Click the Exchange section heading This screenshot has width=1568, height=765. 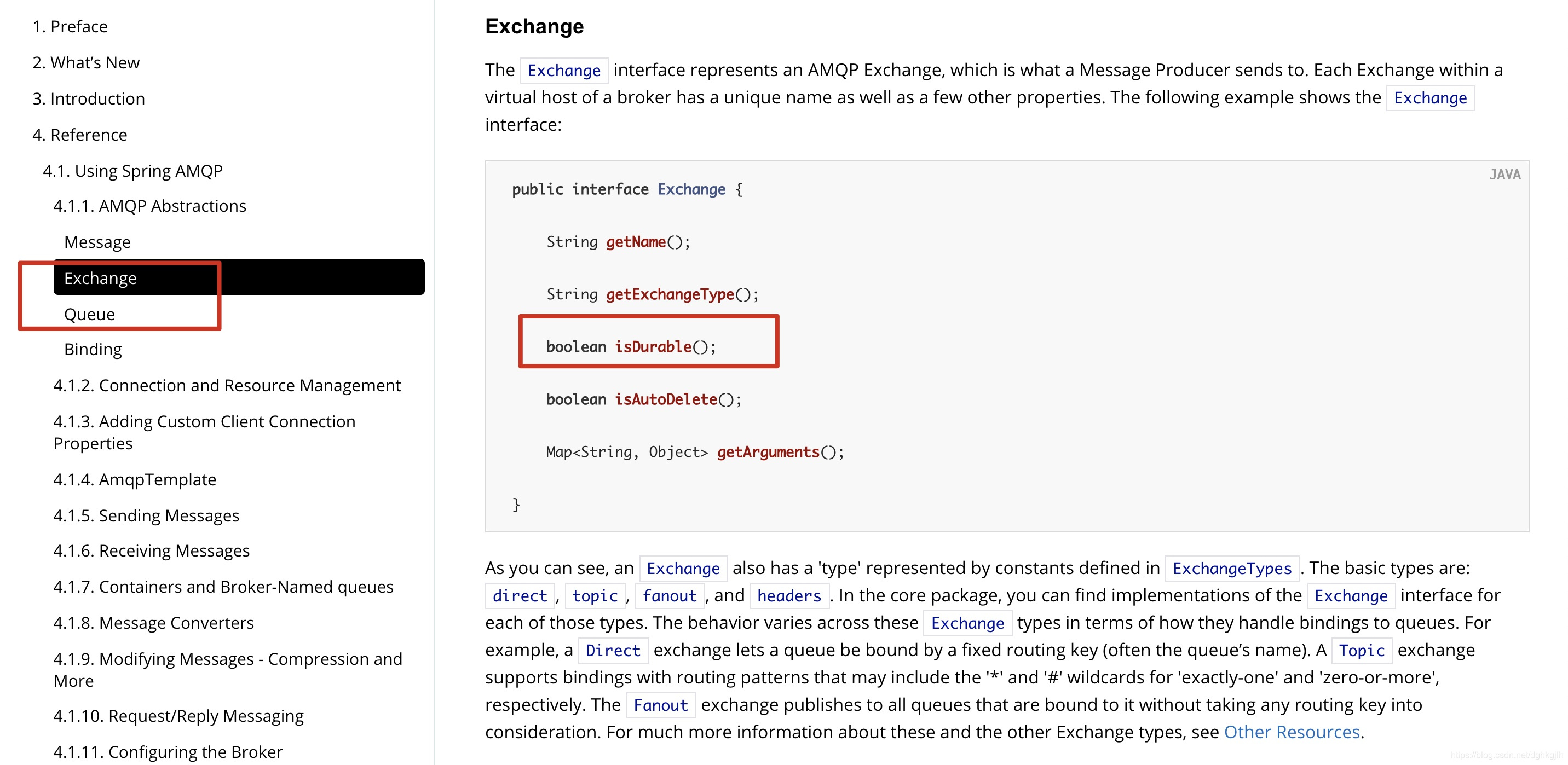coord(534,26)
